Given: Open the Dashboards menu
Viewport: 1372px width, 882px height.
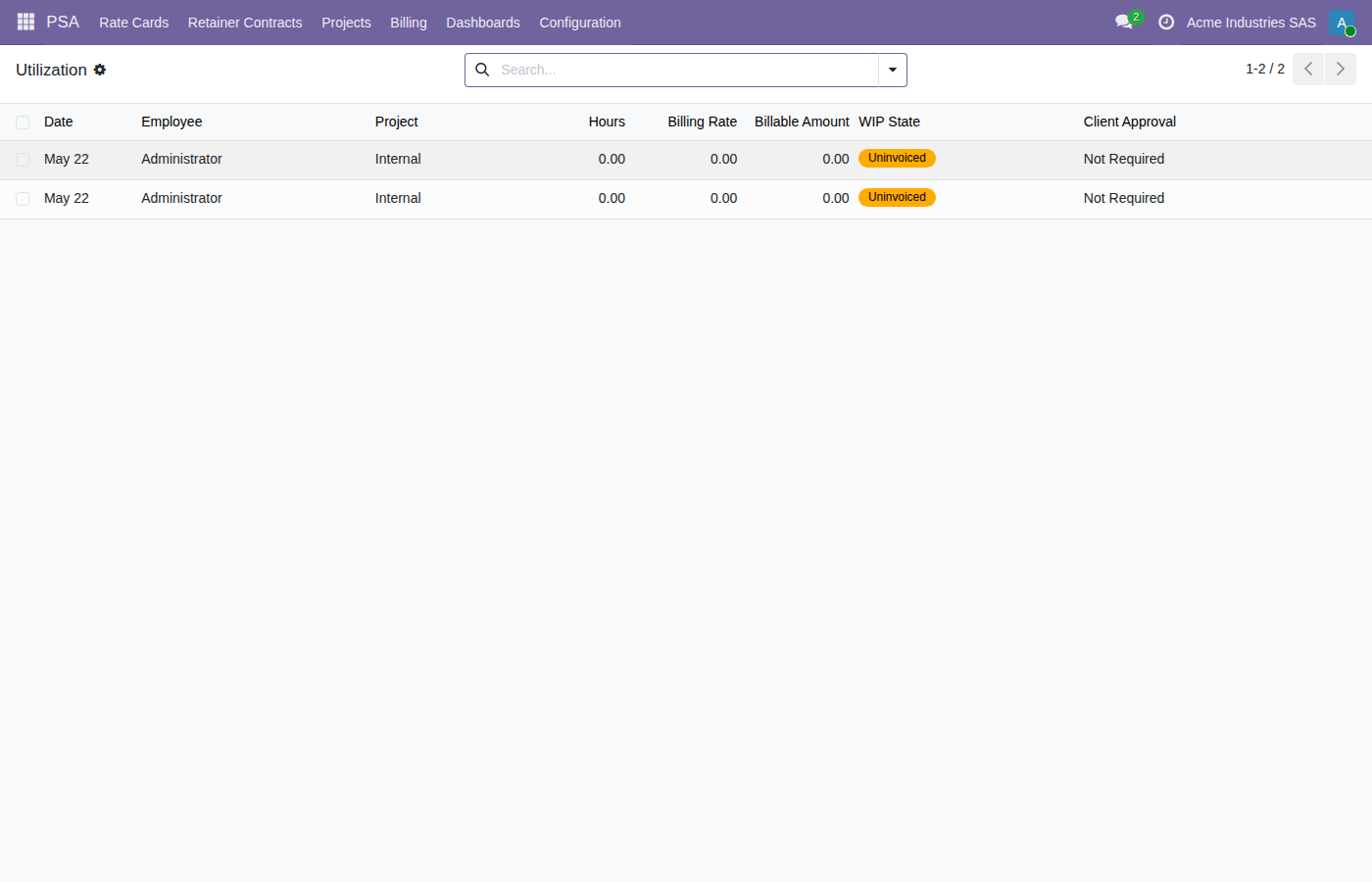Looking at the screenshot, I should (x=483, y=23).
